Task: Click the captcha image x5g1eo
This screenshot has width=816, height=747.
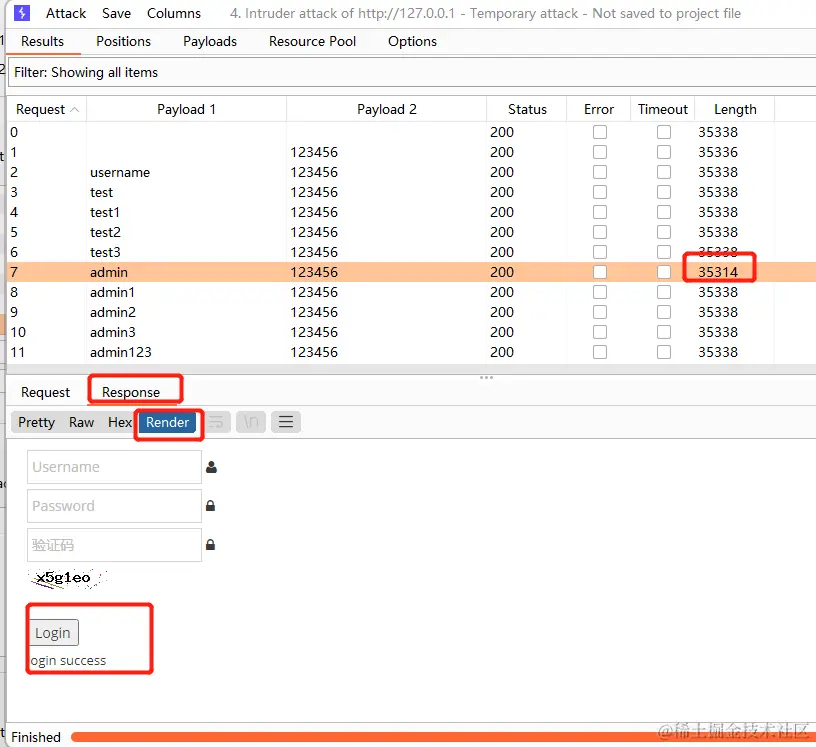Action: point(68,578)
